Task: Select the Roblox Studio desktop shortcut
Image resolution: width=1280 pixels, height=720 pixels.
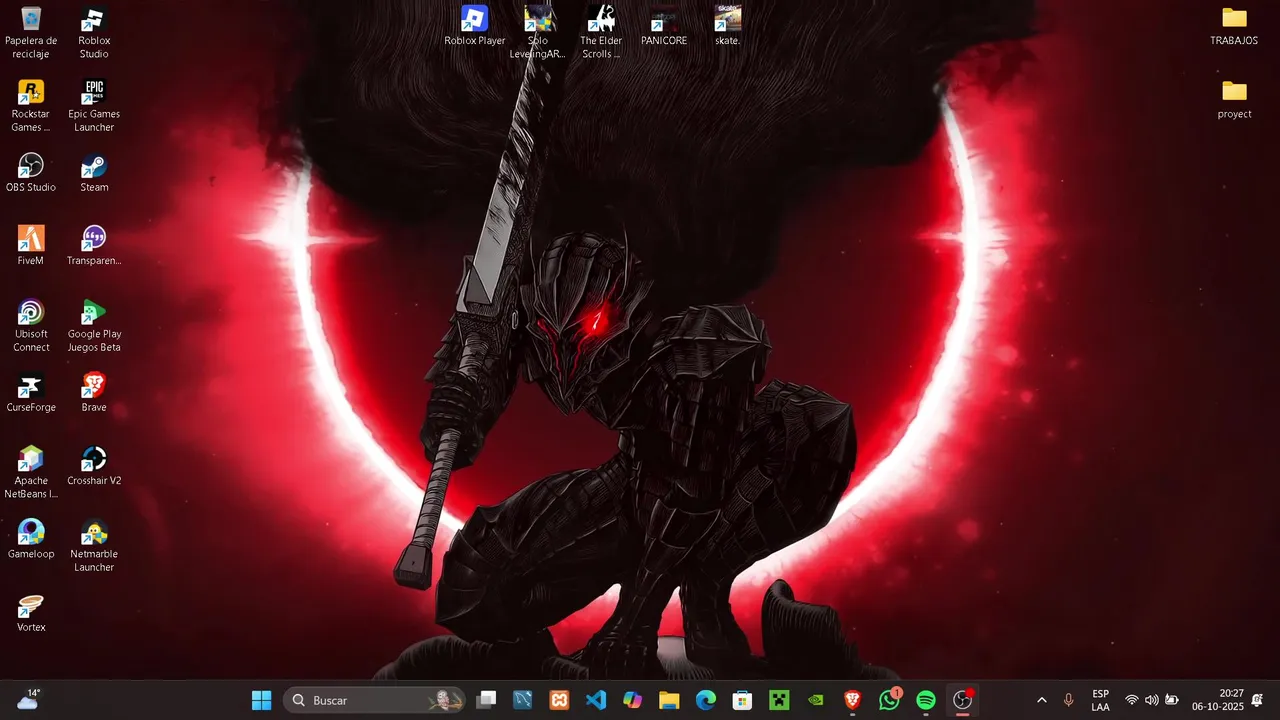Action: 94,33
